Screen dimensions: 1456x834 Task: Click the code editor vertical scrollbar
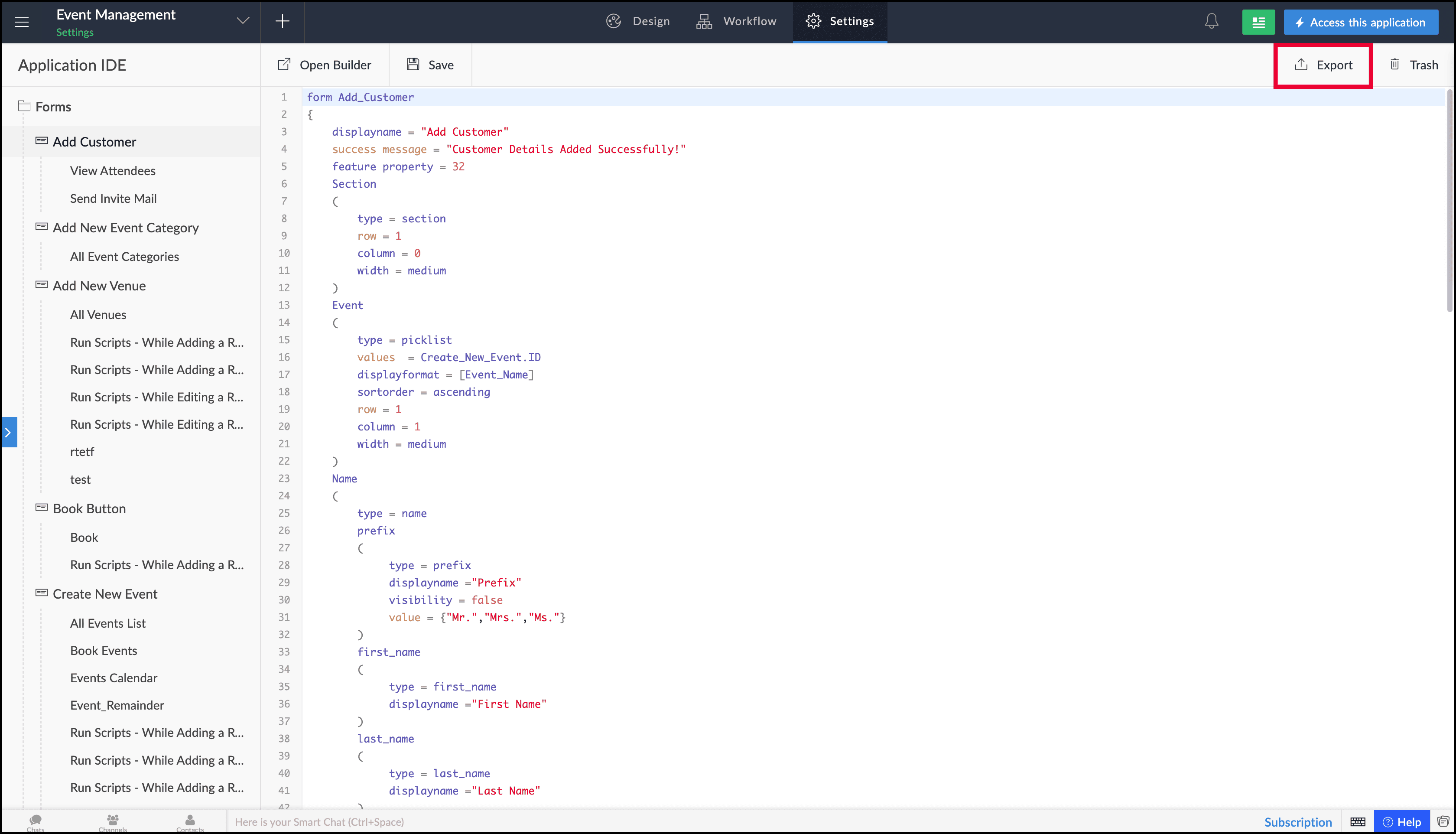1449,200
